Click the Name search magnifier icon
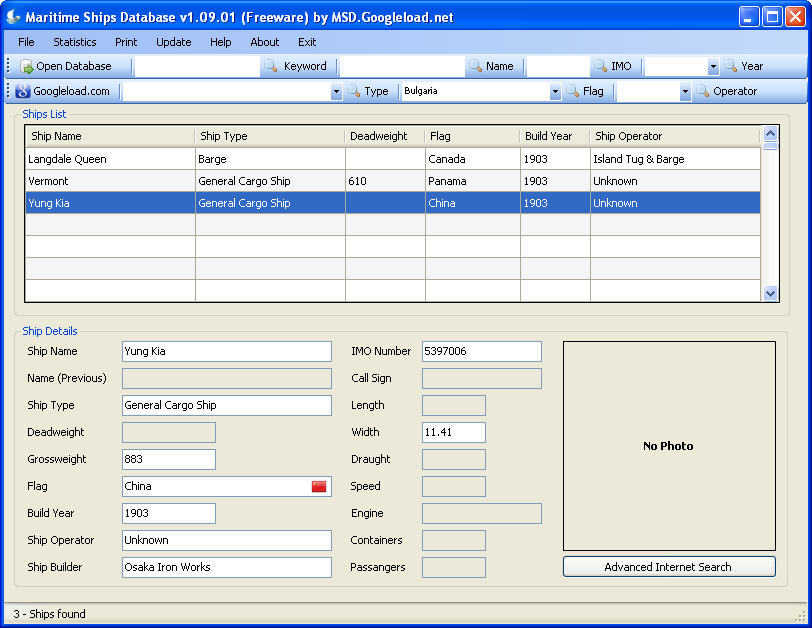The width and height of the screenshot is (812, 628). [x=475, y=66]
